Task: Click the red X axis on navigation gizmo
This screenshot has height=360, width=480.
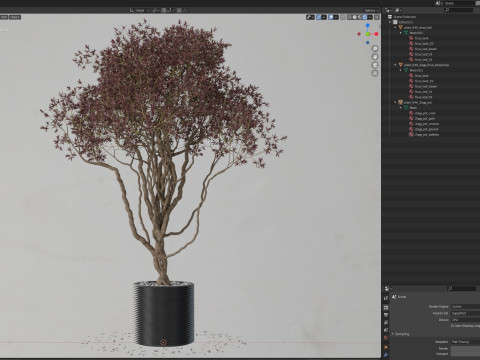Action: tap(376, 34)
